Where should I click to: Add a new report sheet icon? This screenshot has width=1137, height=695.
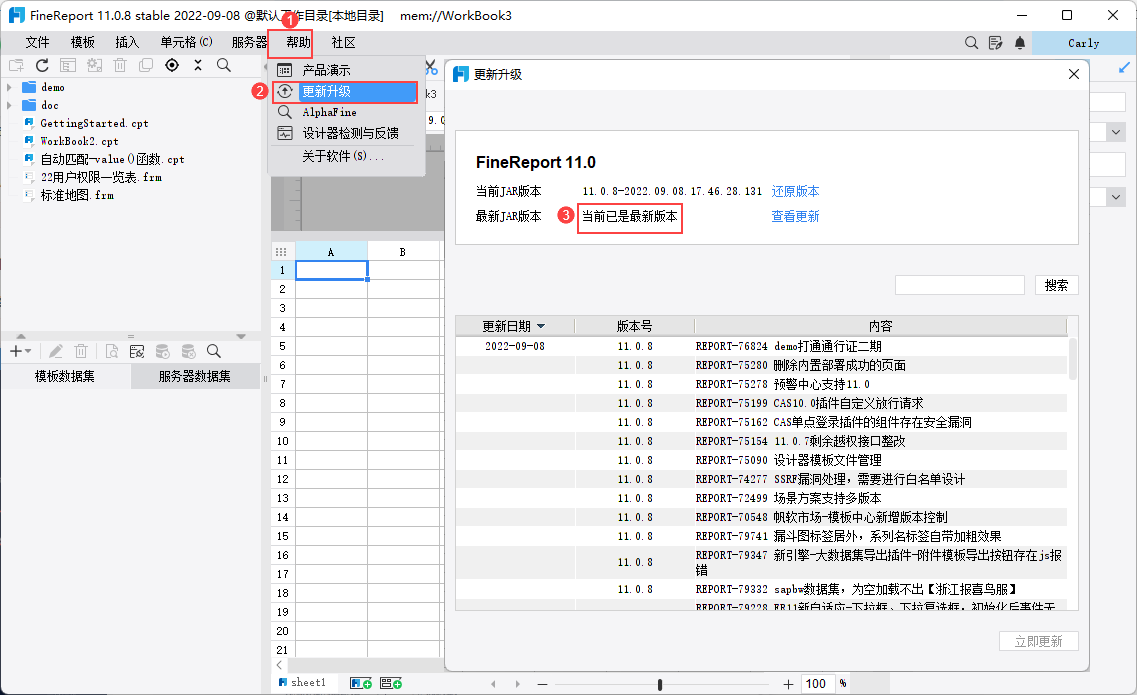(x=360, y=683)
